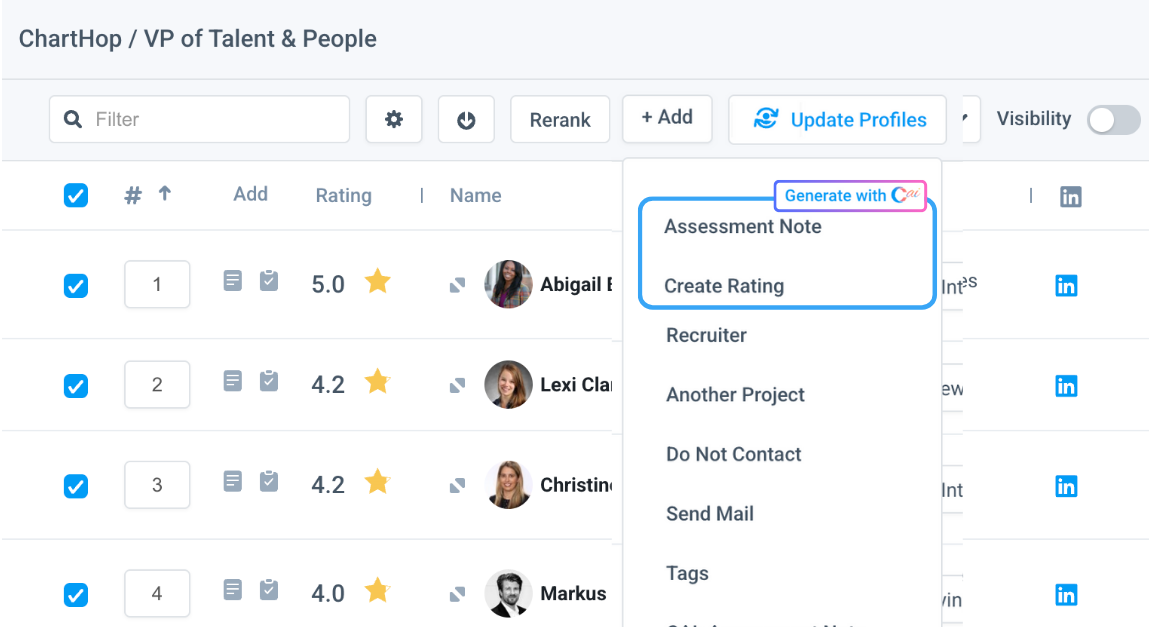This screenshot has height=627, width=1149.
Task: Click the Generate with AI badge
Action: [x=851, y=196]
